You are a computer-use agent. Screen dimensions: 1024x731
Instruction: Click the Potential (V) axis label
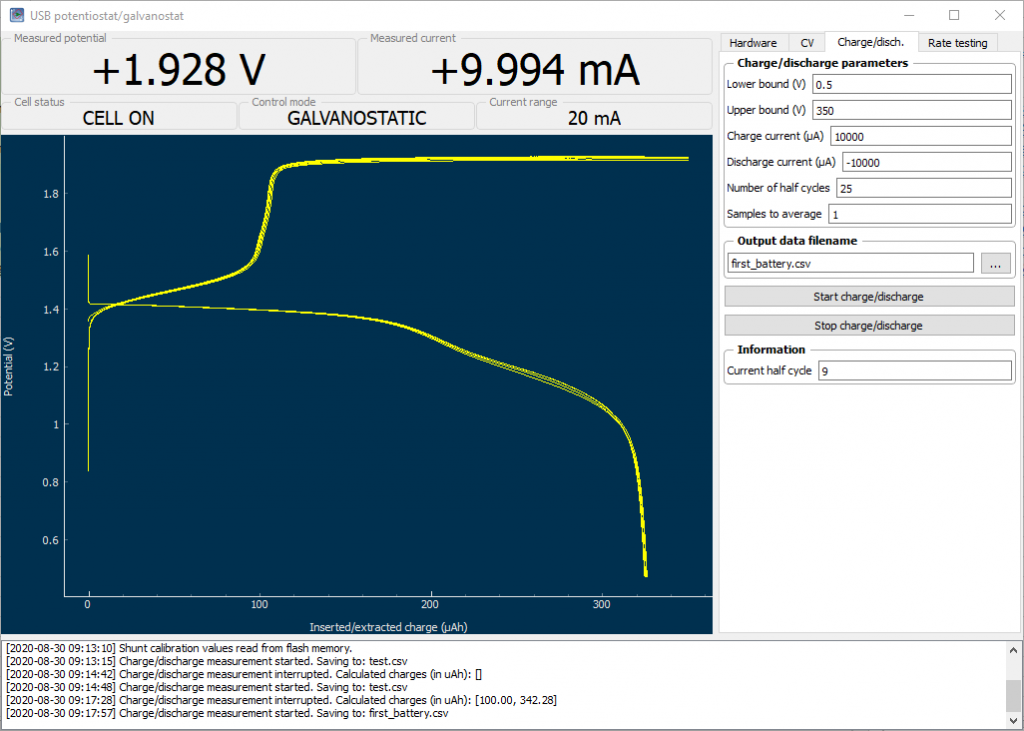coord(8,366)
